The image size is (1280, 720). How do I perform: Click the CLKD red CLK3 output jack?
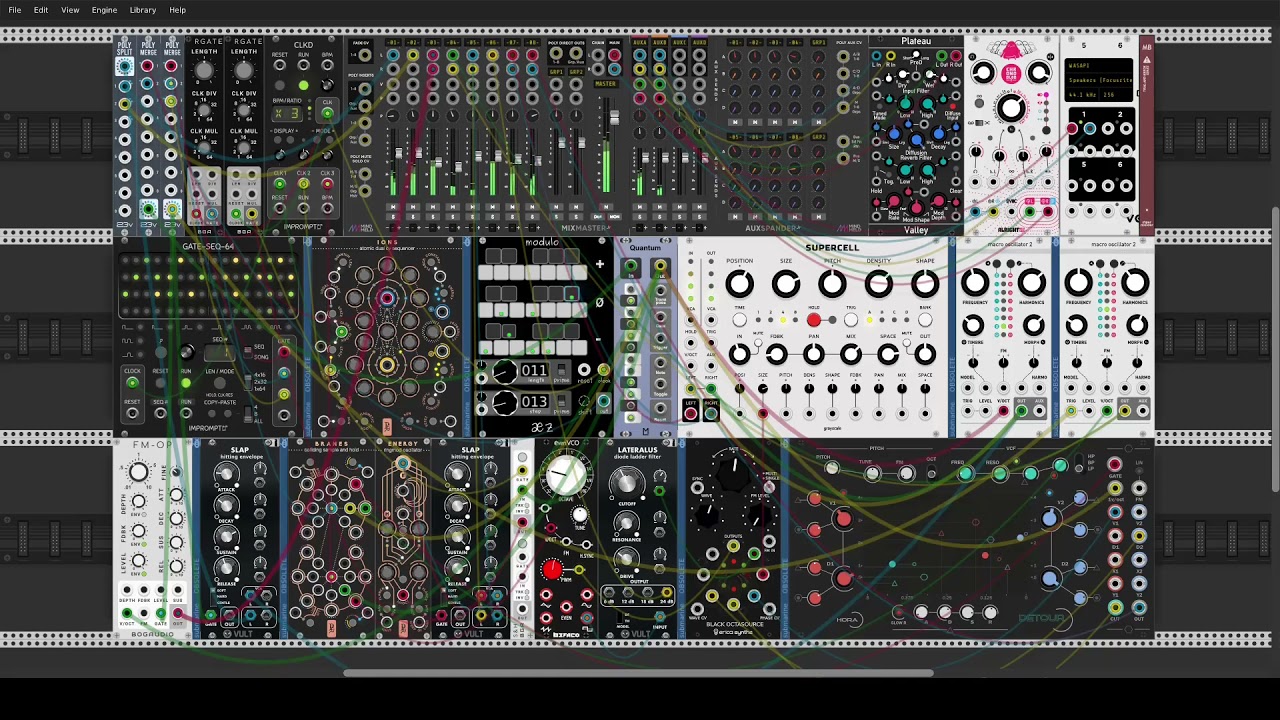[327, 184]
